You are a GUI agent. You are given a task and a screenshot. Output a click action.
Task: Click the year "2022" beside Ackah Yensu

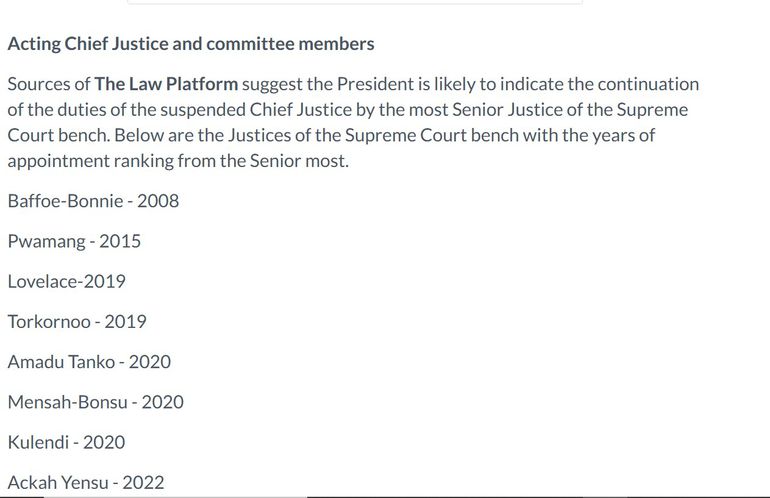tap(143, 483)
